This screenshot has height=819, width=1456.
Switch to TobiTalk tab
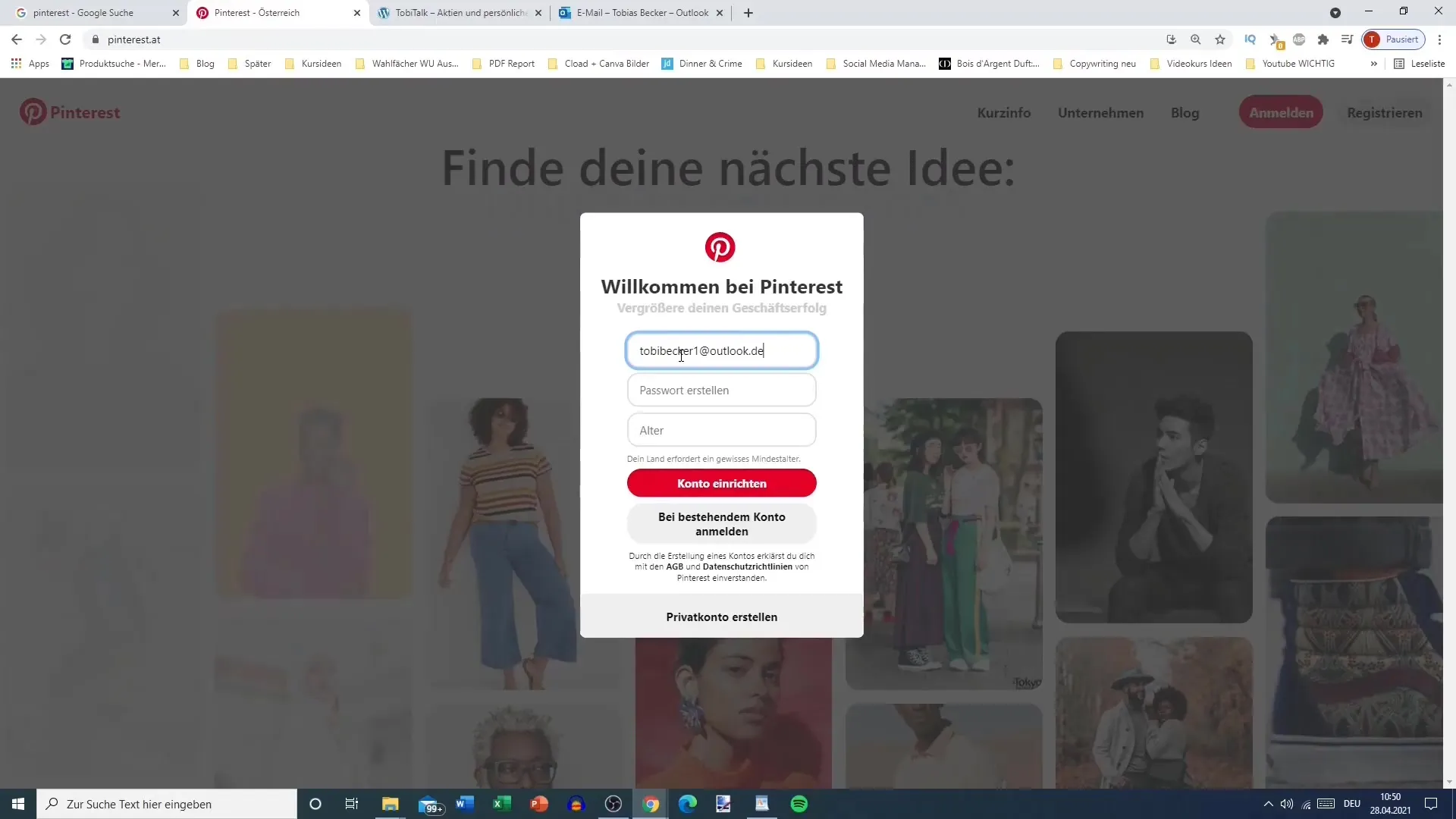tap(460, 13)
